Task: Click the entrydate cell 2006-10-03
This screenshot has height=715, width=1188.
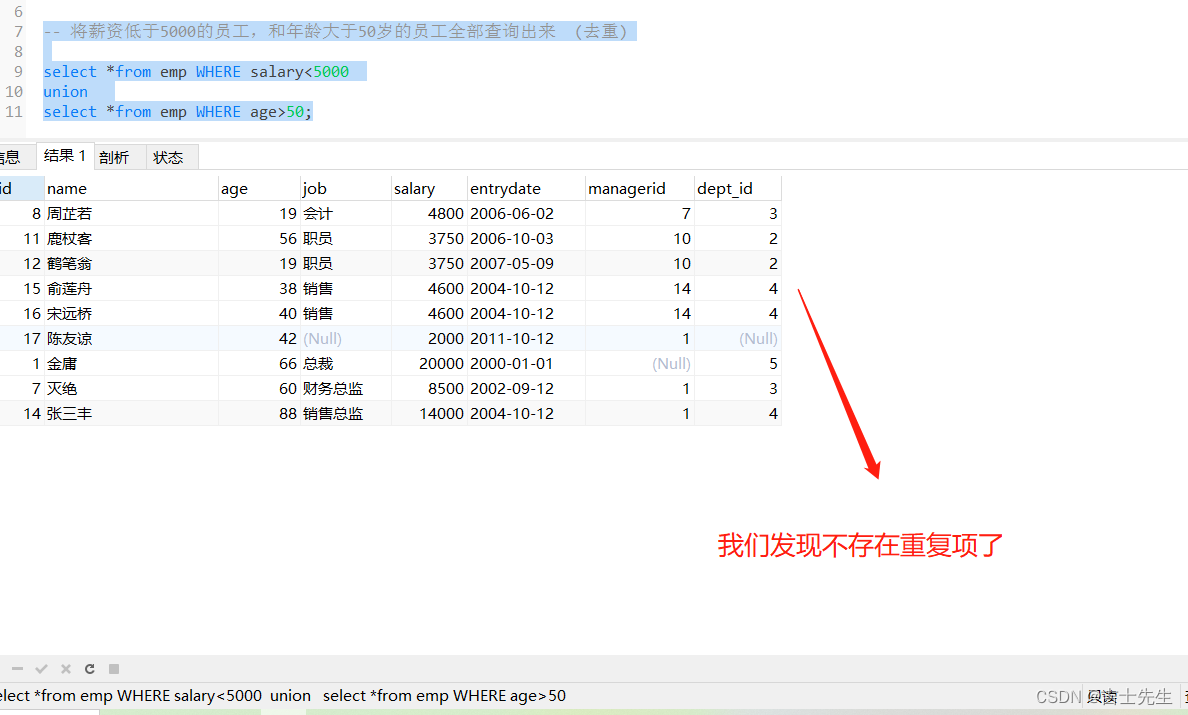Action: (526, 239)
